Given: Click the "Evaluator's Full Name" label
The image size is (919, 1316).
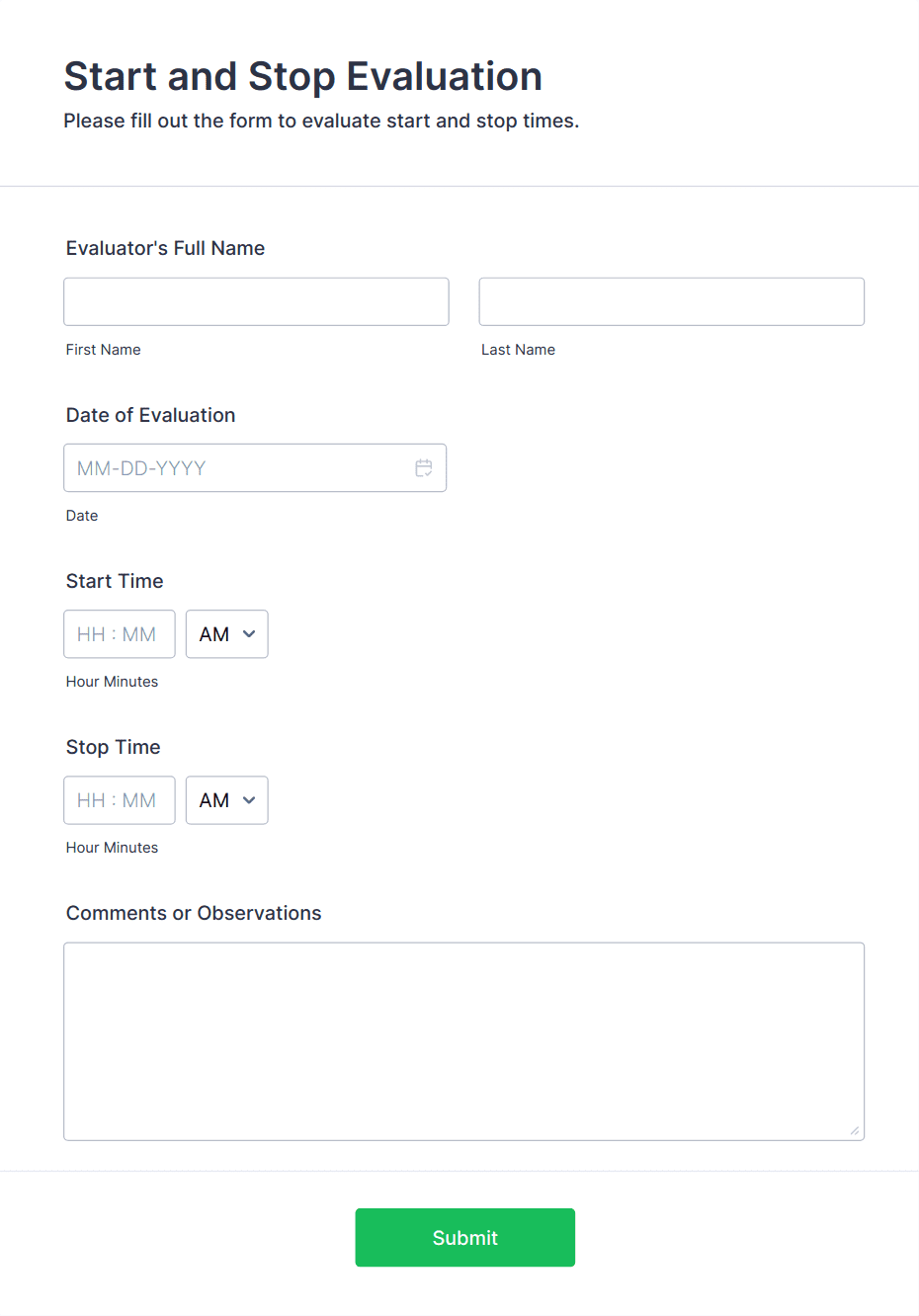Looking at the screenshot, I should pyautogui.click(x=165, y=248).
